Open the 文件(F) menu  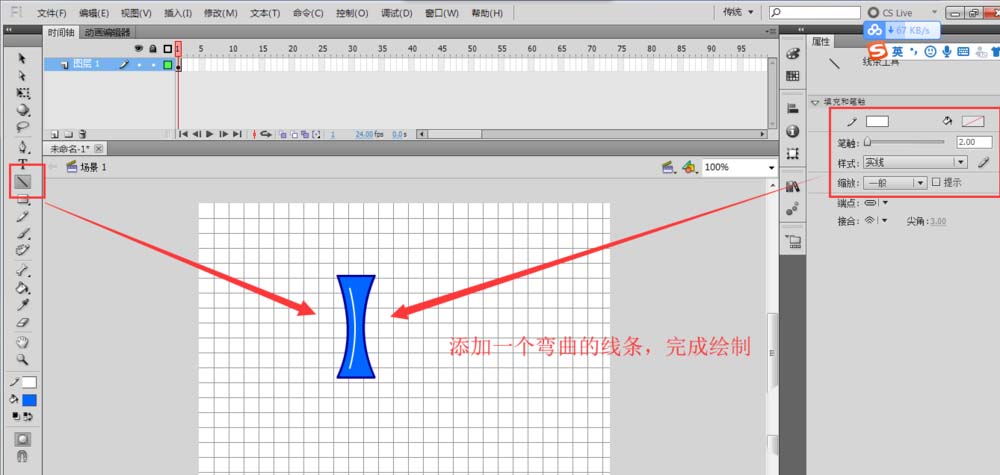tap(52, 13)
